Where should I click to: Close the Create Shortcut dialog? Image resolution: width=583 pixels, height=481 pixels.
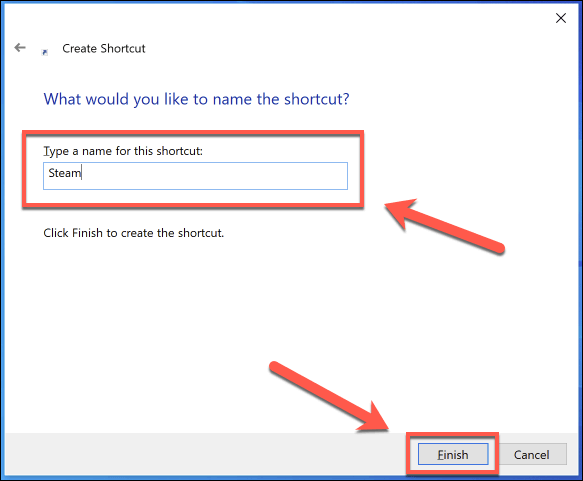[x=561, y=18]
